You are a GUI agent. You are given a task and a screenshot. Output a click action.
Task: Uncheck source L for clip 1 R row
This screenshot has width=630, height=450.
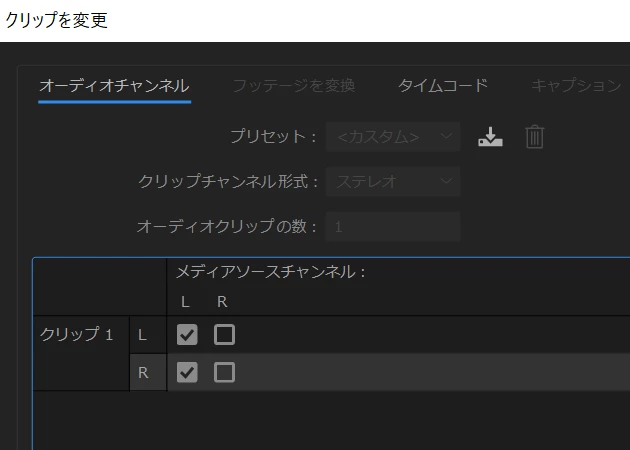(187, 372)
